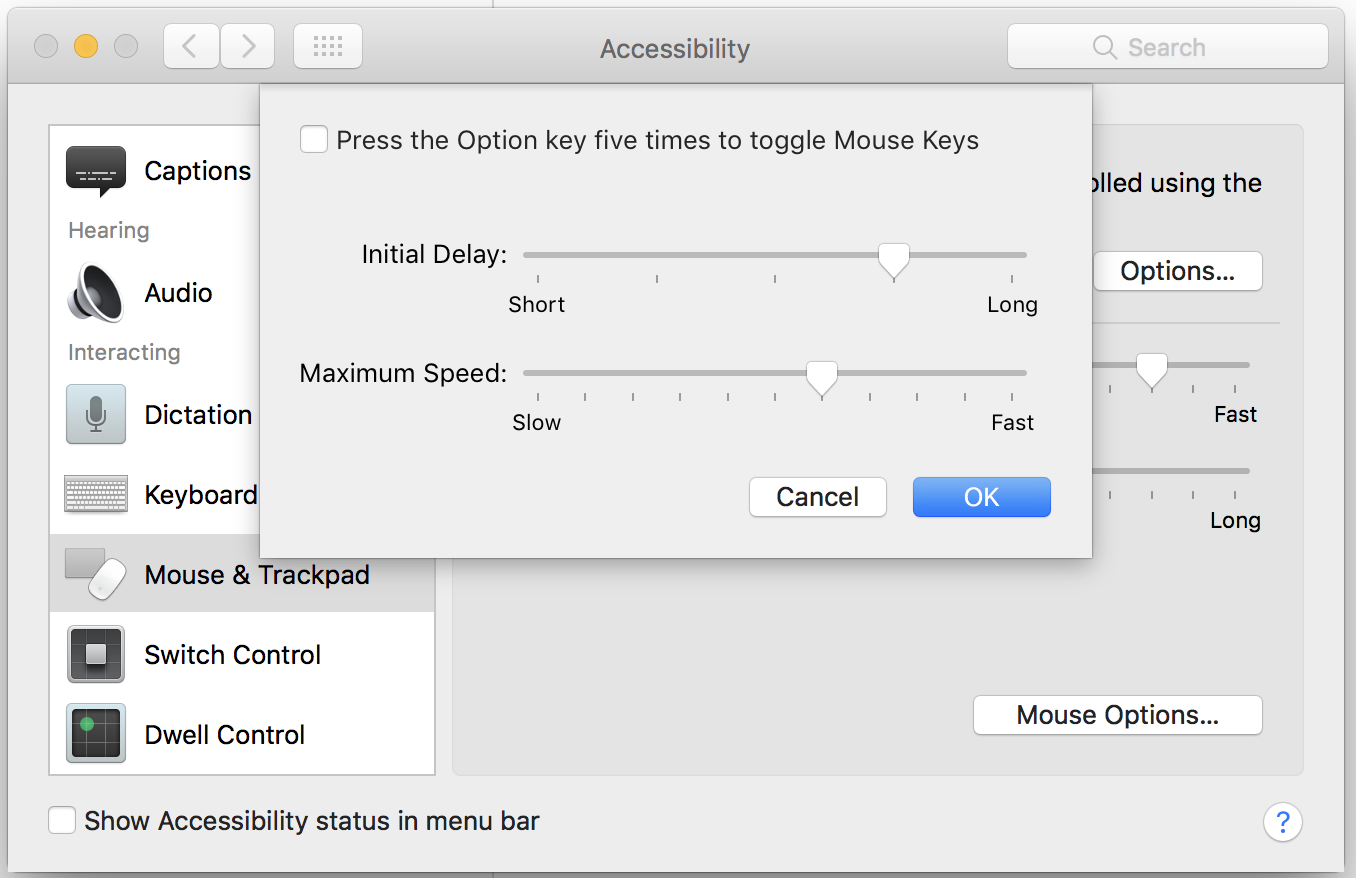
Task: Toggle Show Accessibility status in menu bar
Action: click(62, 821)
